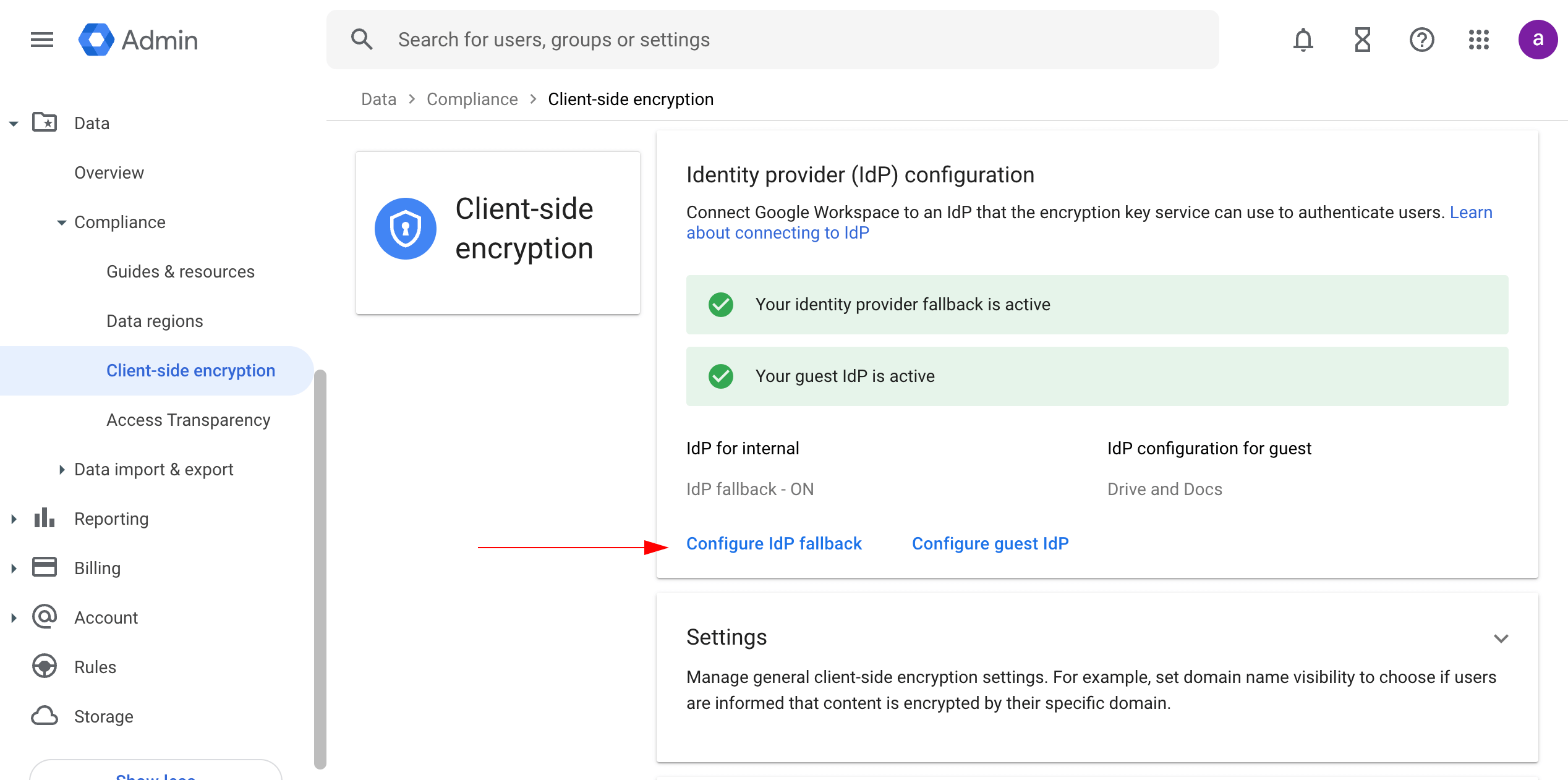1568x780 pixels.
Task: Click Identity provider (IdP) configuration heading
Action: point(860,175)
